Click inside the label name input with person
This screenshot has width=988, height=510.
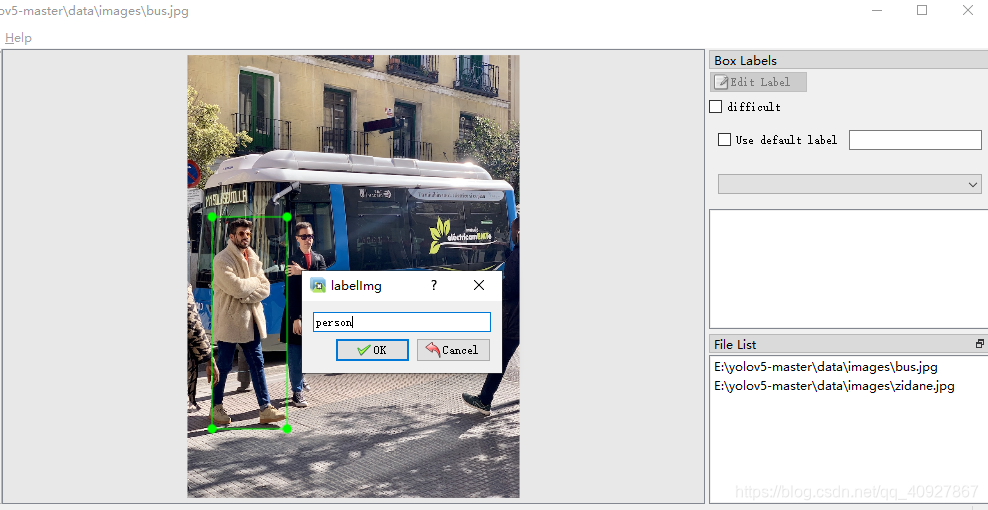tap(402, 322)
